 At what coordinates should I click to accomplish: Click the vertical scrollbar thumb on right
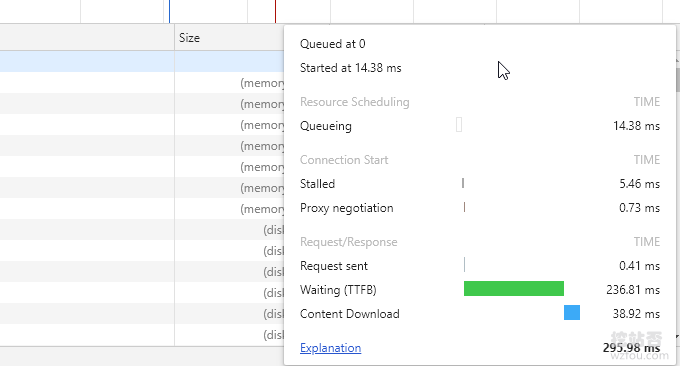click(x=677, y=80)
